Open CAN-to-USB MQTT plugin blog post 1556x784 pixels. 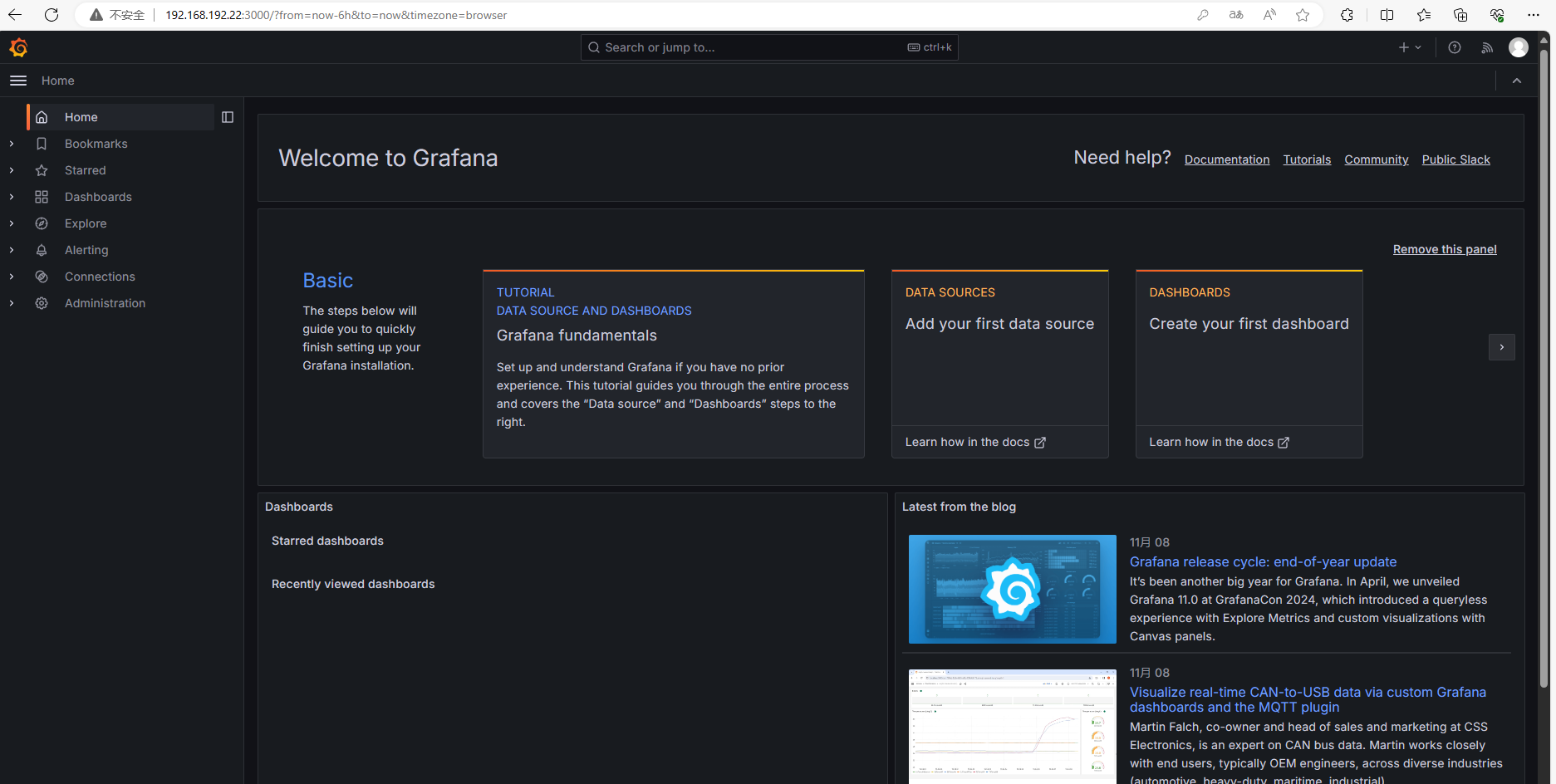click(x=1308, y=699)
